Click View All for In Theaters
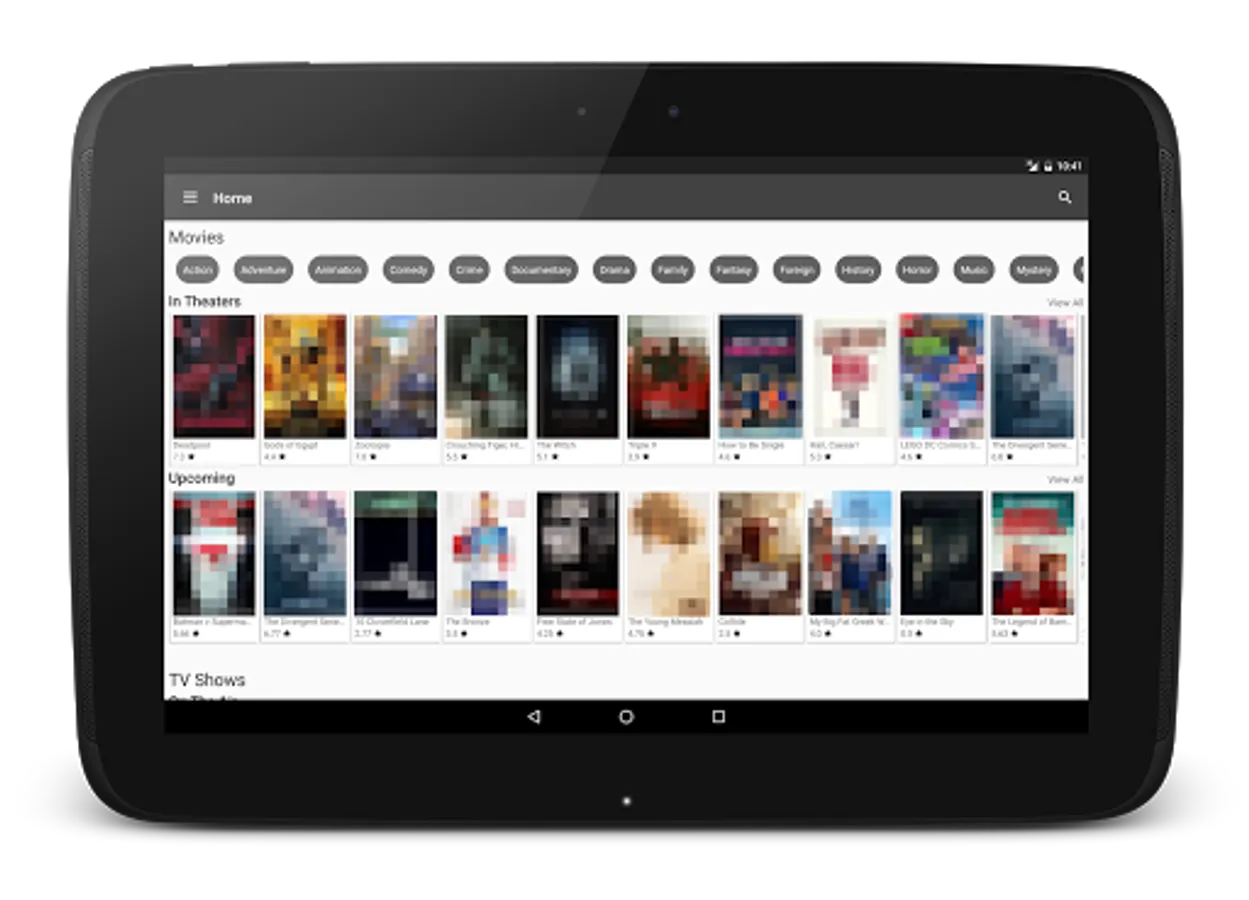The image size is (1249, 900). (x=1065, y=302)
